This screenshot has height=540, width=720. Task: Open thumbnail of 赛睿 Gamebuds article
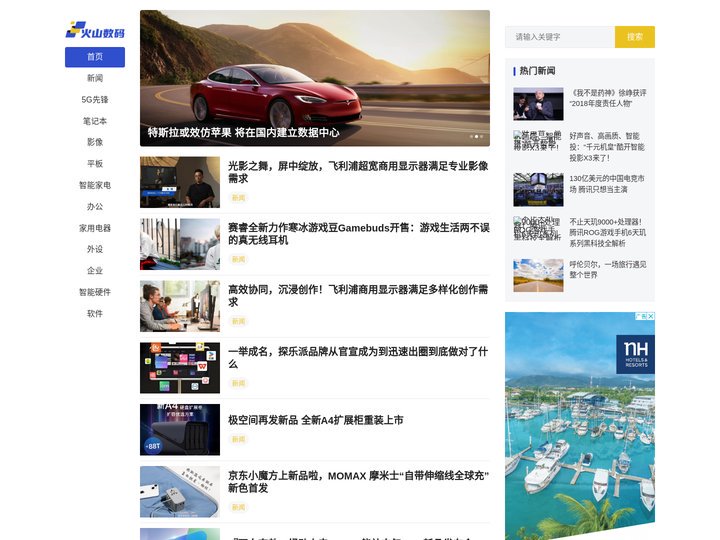point(180,244)
